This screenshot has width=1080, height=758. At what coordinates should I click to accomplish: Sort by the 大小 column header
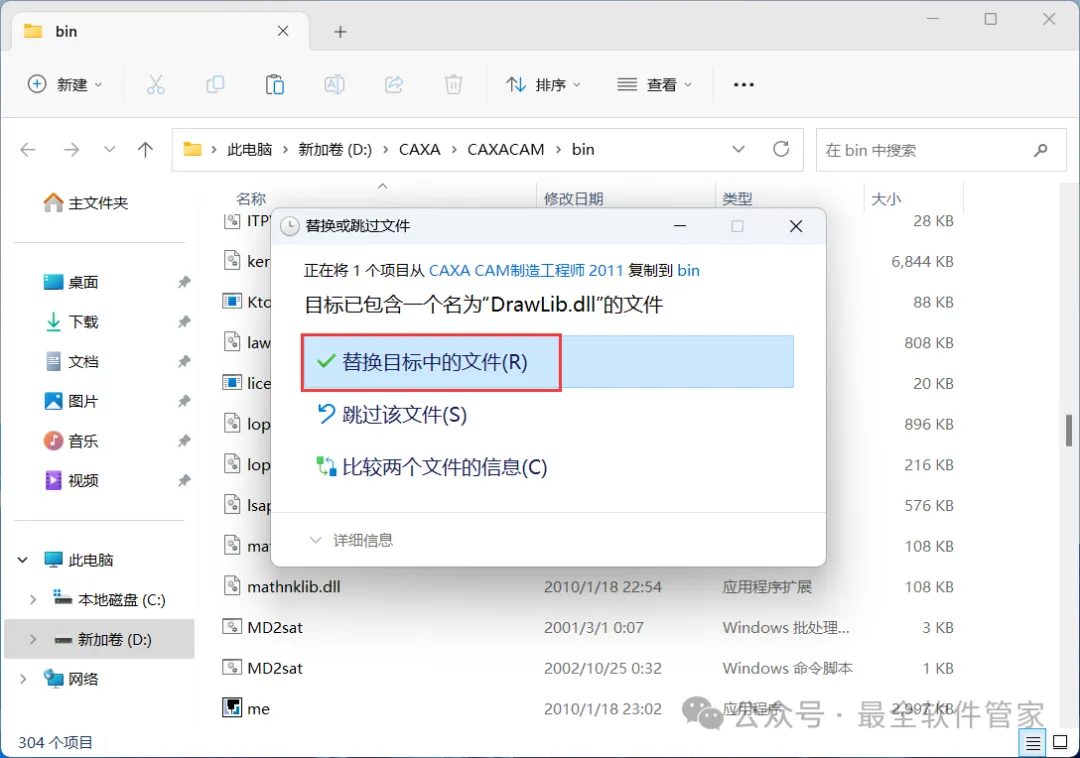(x=886, y=199)
